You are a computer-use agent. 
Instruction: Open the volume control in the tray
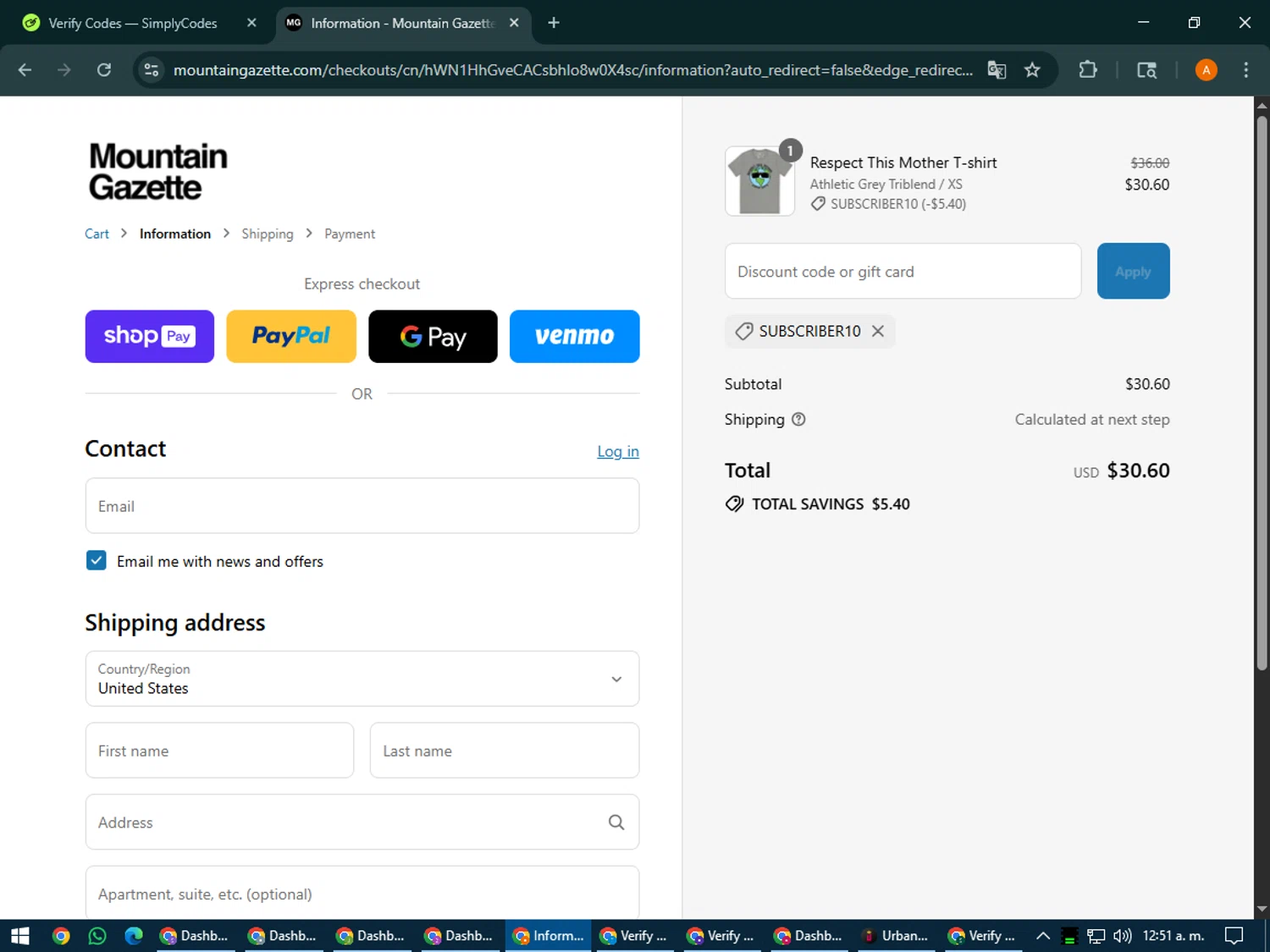tap(1123, 935)
